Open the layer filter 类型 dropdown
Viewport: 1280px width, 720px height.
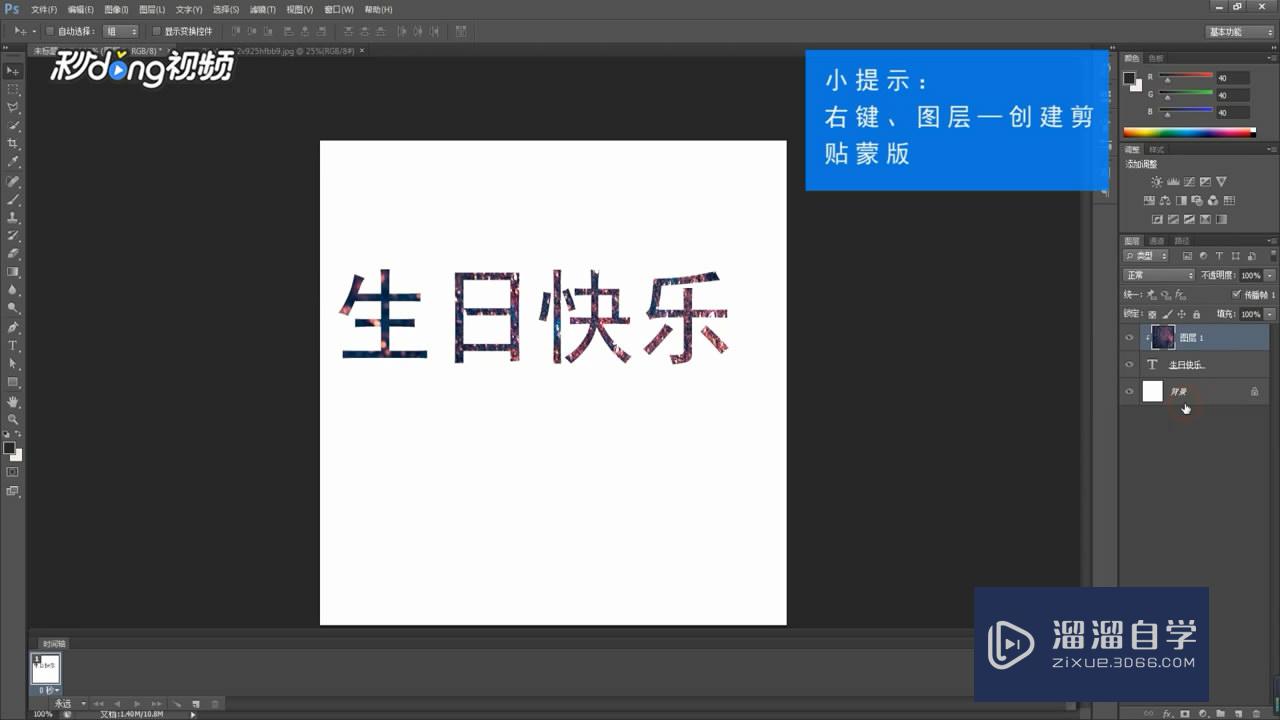[x=1146, y=256]
